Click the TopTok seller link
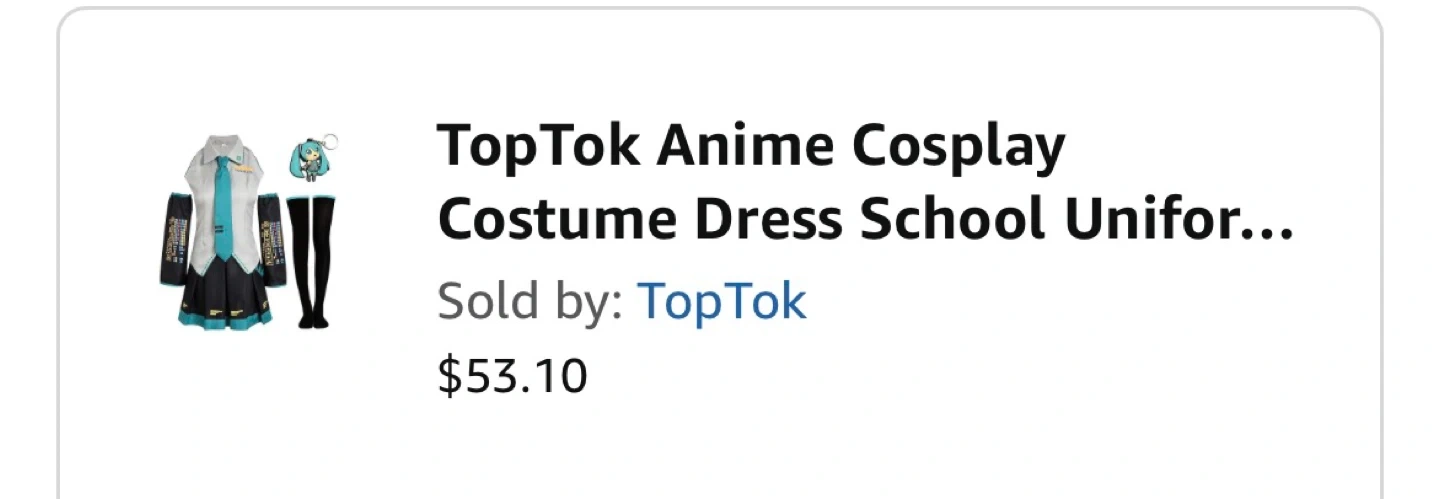1440x499 pixels. coord(721,300)
